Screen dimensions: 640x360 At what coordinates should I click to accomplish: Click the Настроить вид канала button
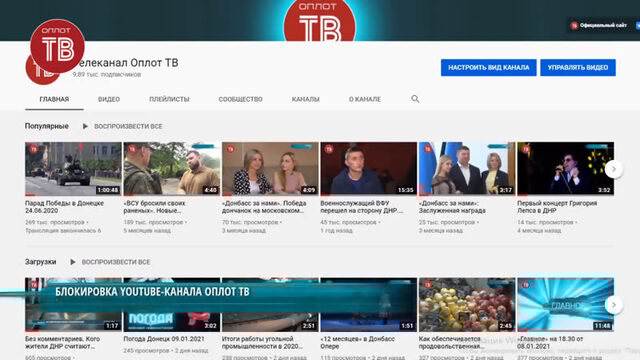coord(489,67)
